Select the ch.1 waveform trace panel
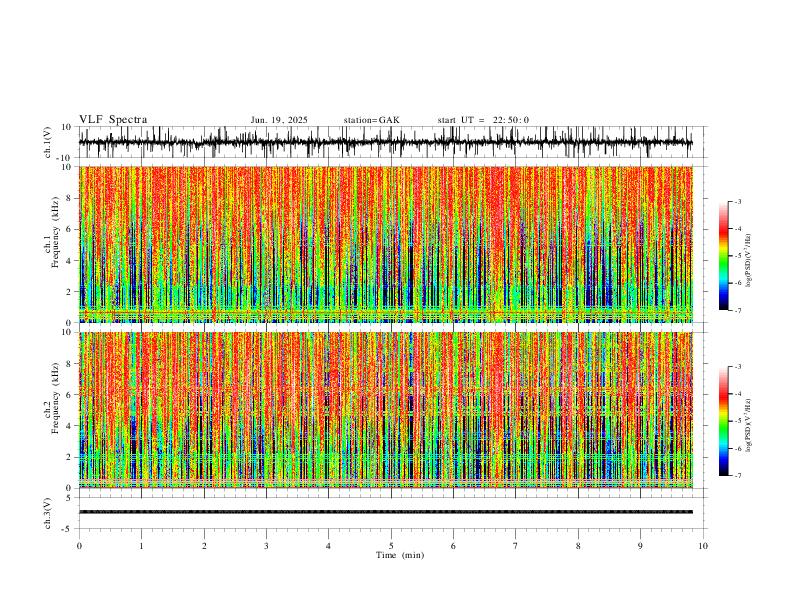 tap(391, 142)
